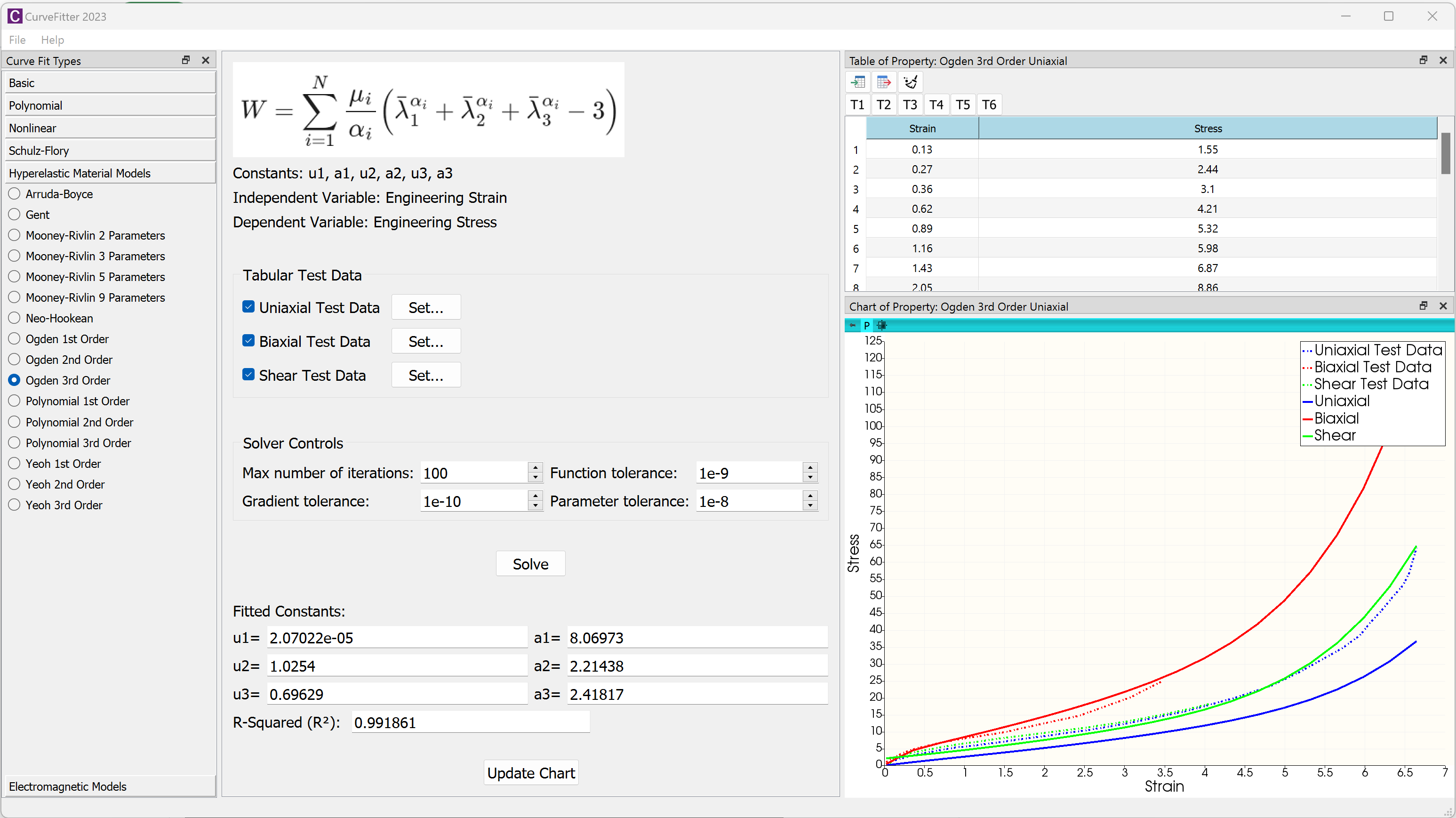This screenshot has width=1456, height=818.
Task: Expand the Electromagnetic Models section
Action: point(110,786)
